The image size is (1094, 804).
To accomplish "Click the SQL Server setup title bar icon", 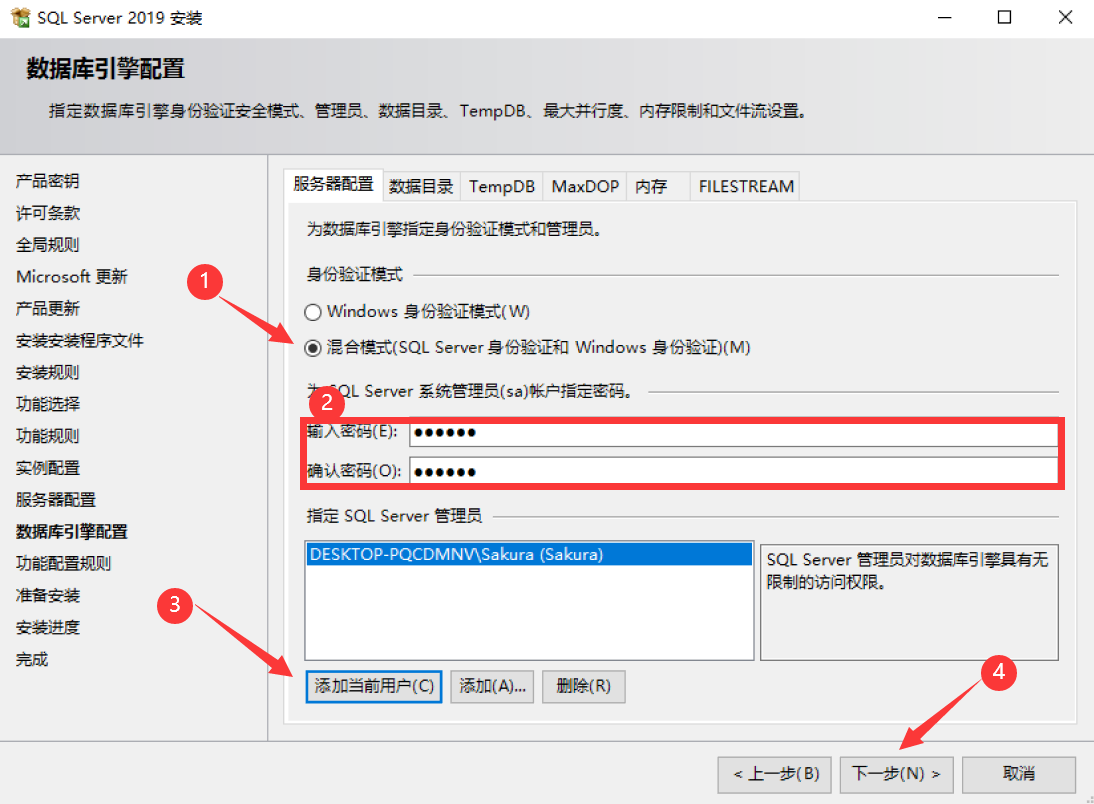I will coord(20,17).
